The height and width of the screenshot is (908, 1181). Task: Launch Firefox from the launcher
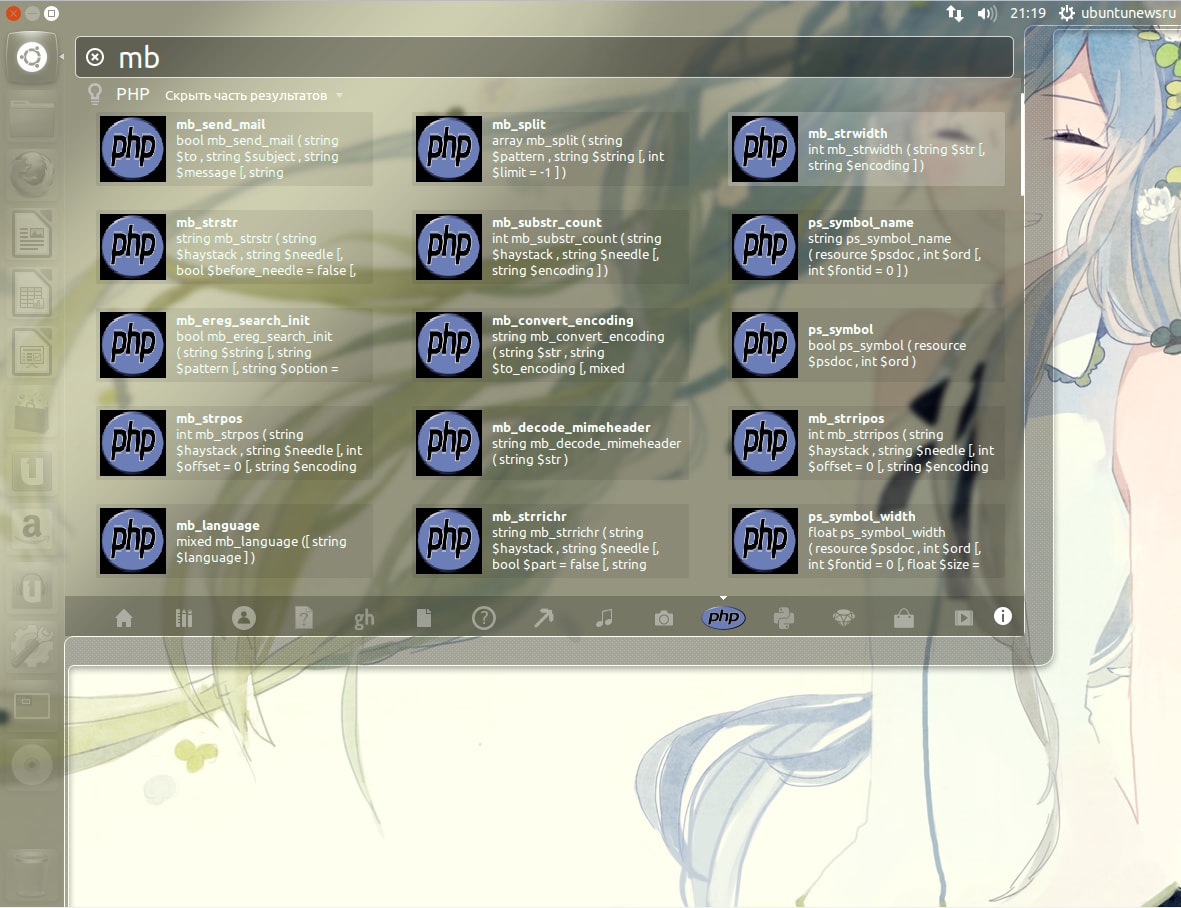[32, 175]
